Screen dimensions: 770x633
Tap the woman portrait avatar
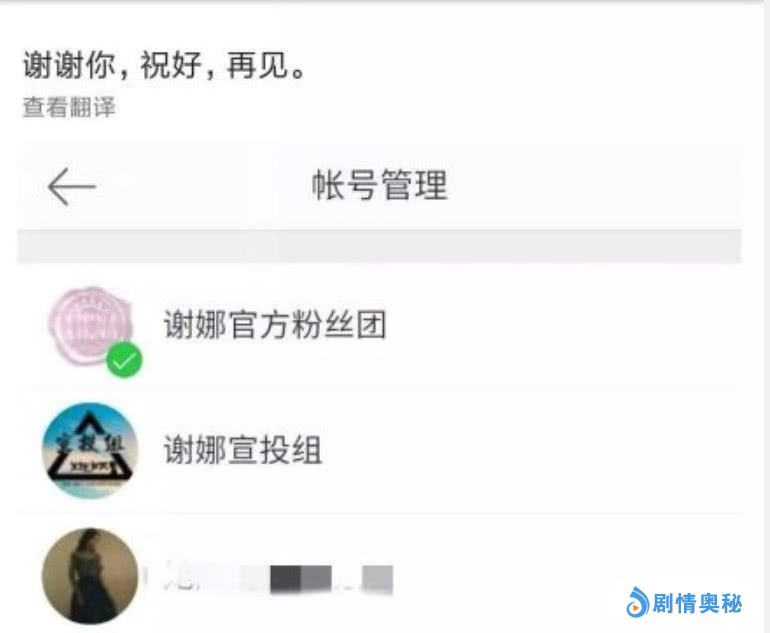click(90, 576)
